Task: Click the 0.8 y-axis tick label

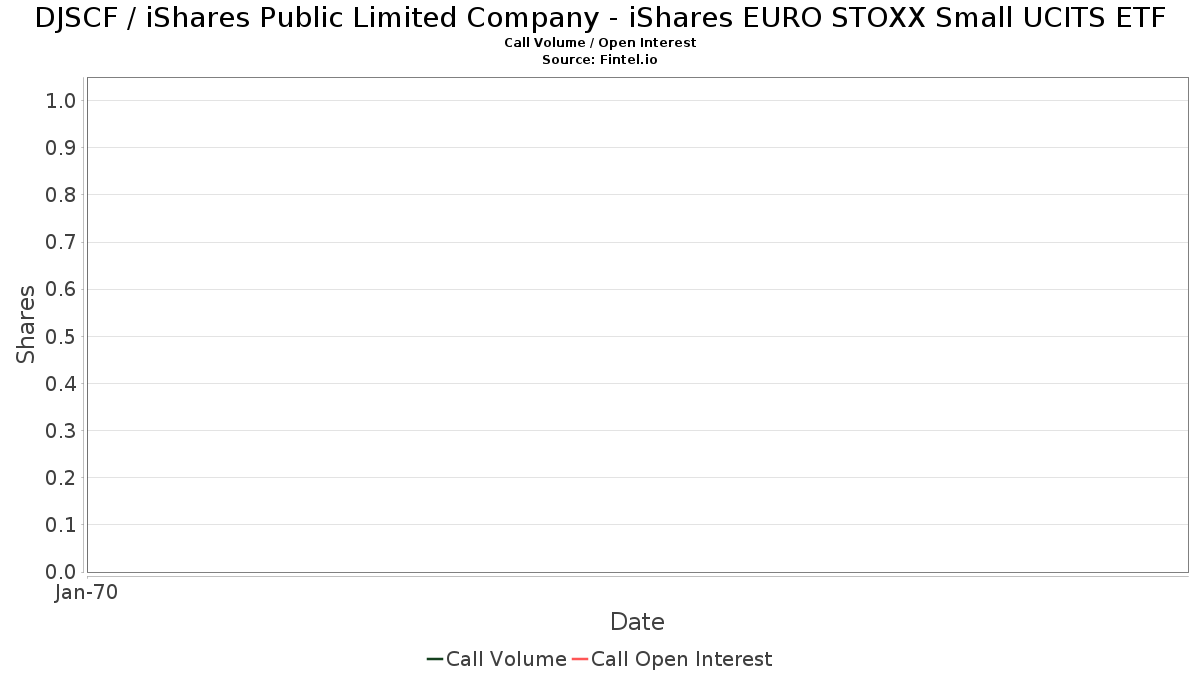Action: [x=61, y=195]
